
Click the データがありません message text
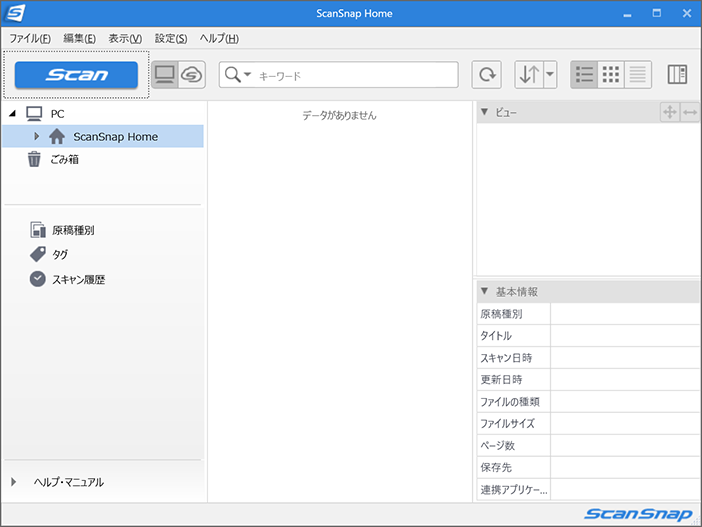click(x=339, y=116)
